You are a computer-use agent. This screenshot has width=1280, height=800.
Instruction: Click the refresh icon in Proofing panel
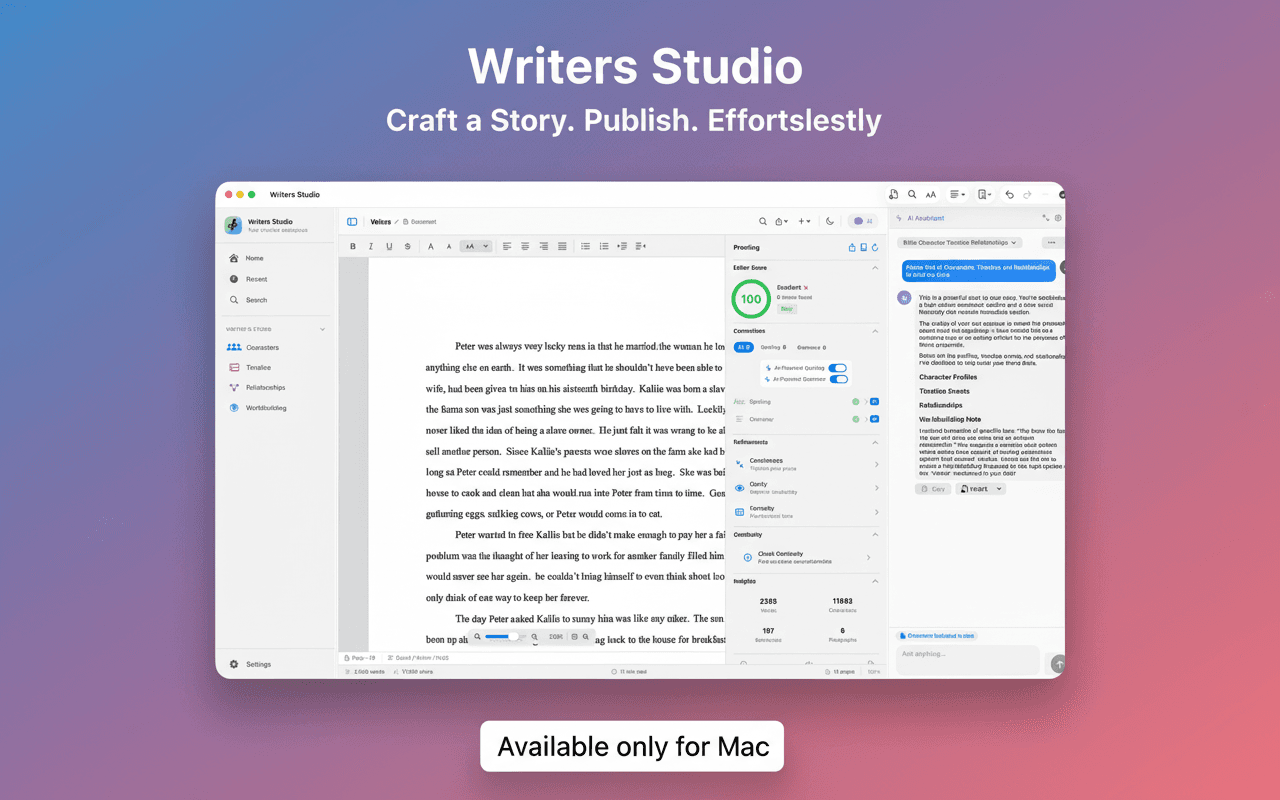click(x=875, y=247)
